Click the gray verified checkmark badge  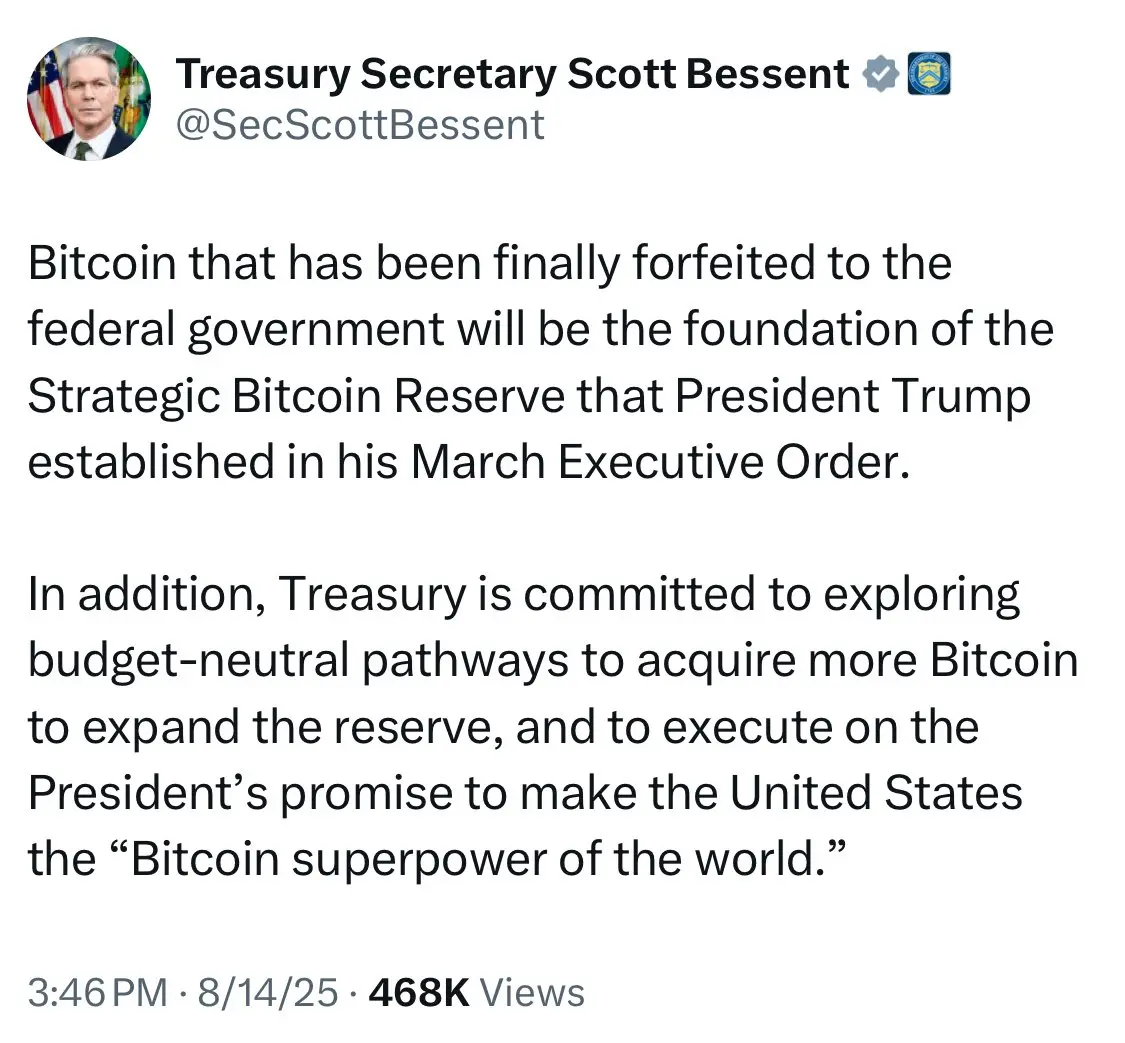pos(880,74)
